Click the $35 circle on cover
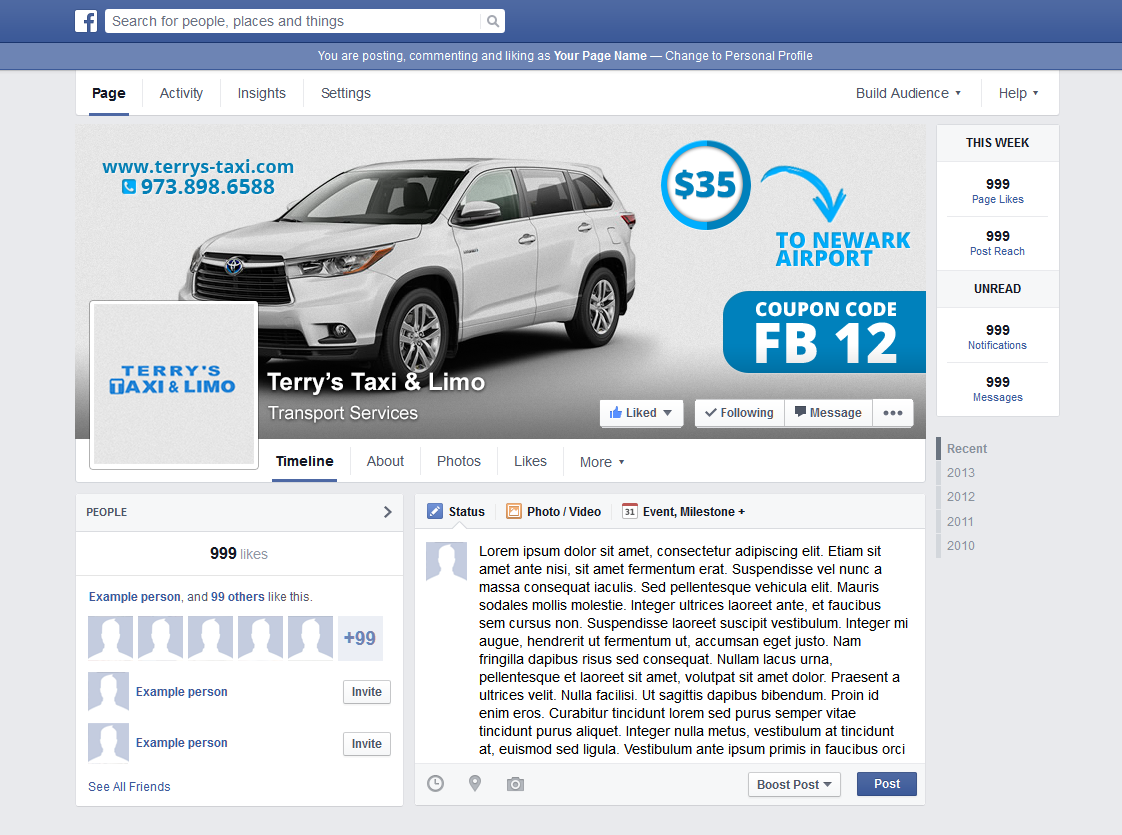Viewport: 1122px width, 835px height. [706, 185]
